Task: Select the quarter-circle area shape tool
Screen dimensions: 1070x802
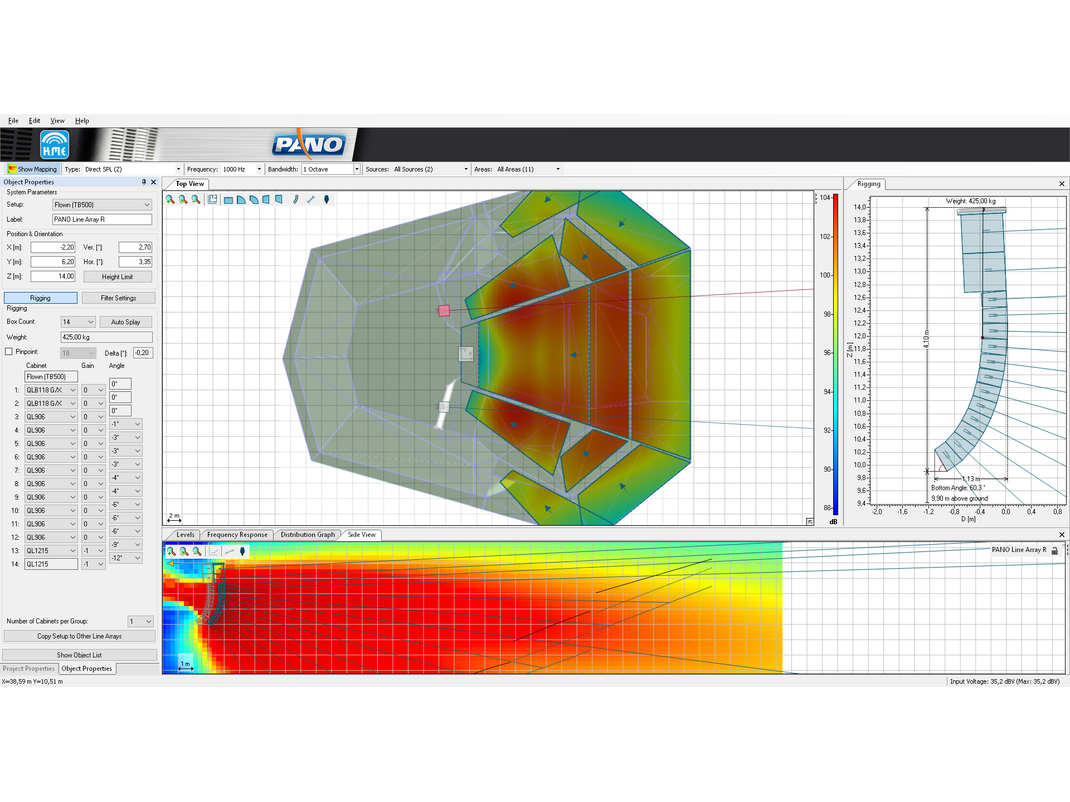Action: (241, 200)
